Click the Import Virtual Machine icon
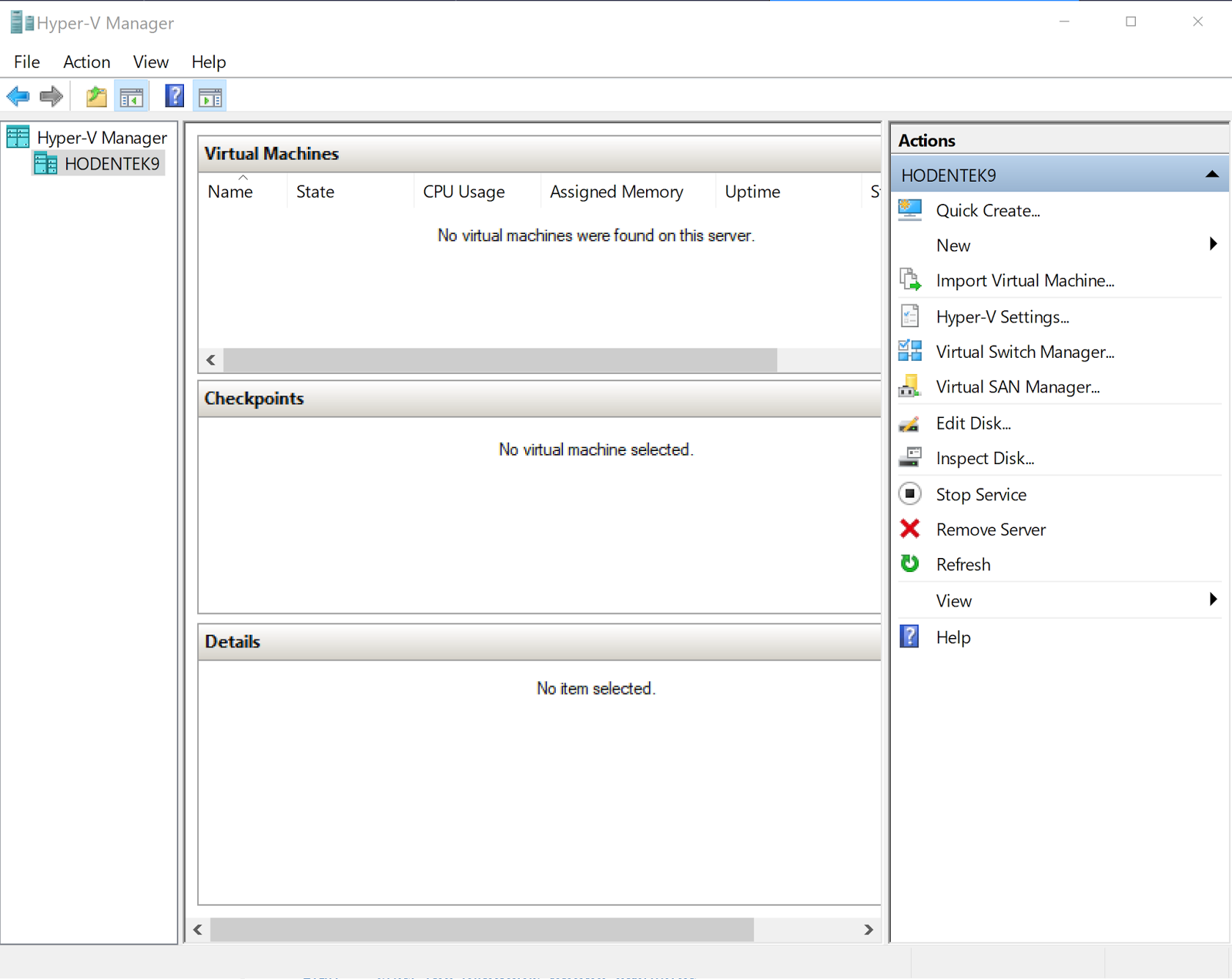Image resolution: width=1232 pixels, height=979 pixels. [x=910, y=280]
